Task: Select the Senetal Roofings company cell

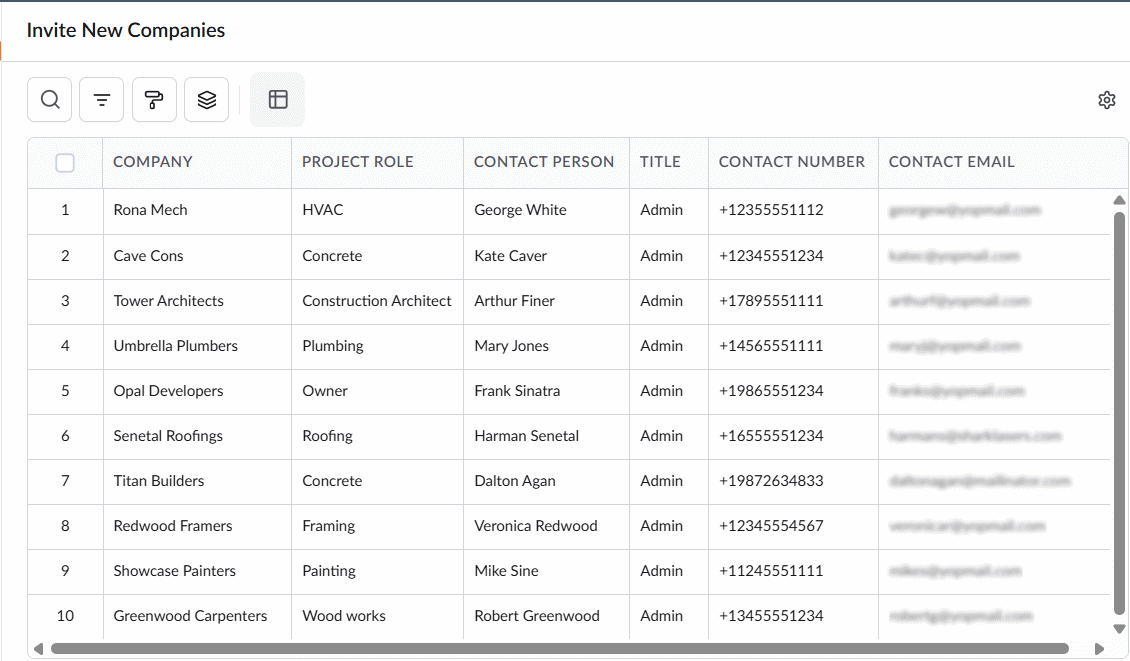Action: point(197,436)
